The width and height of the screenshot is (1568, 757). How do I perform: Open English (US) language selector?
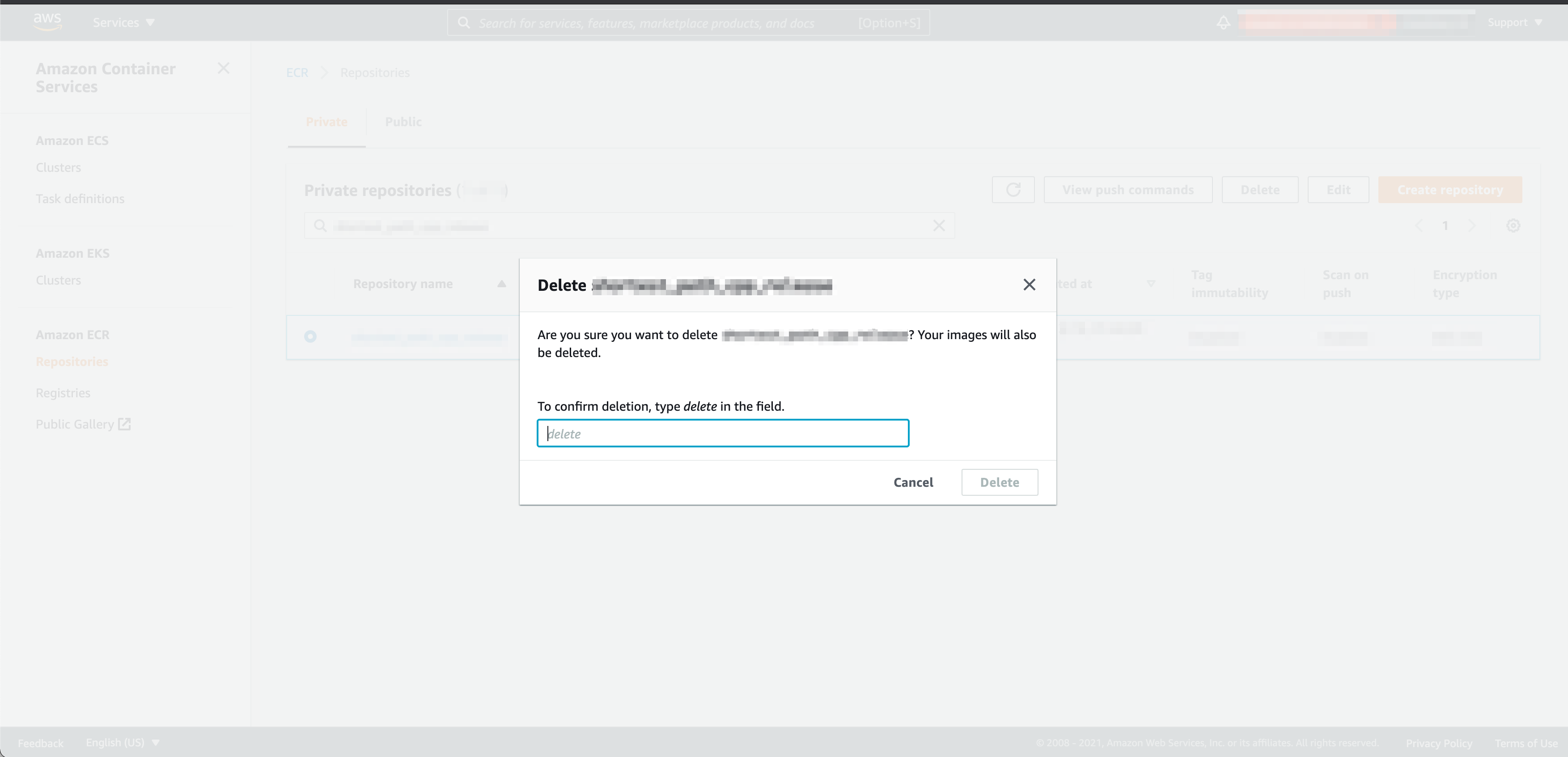[123, 742]
